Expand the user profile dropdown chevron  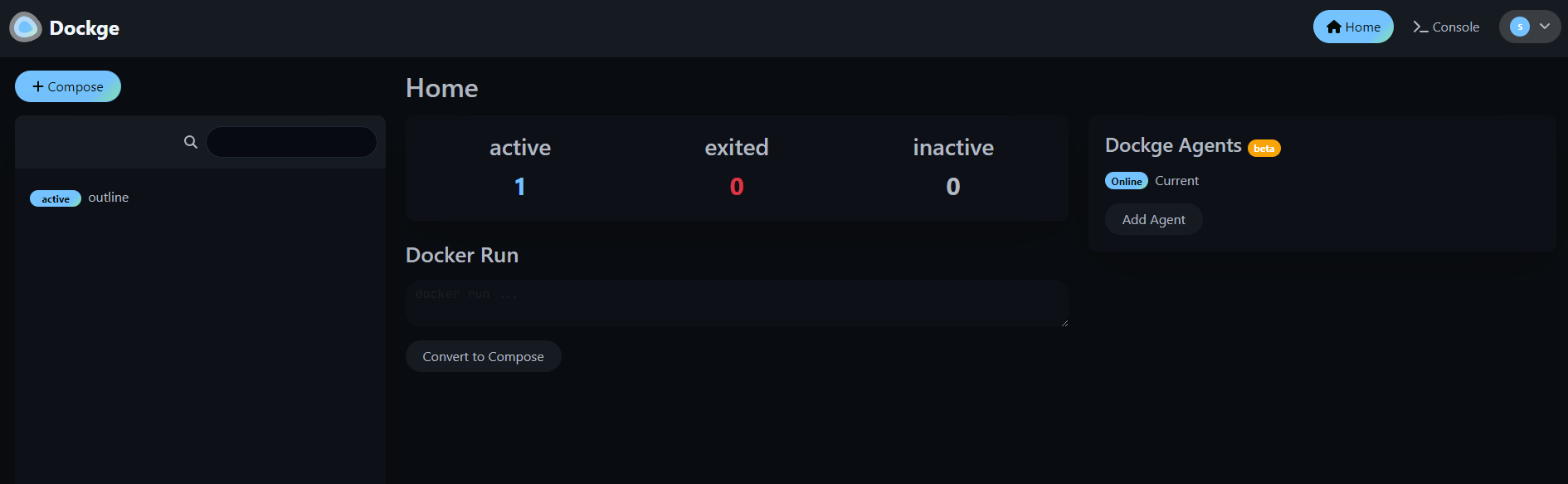coord(1545,27)
